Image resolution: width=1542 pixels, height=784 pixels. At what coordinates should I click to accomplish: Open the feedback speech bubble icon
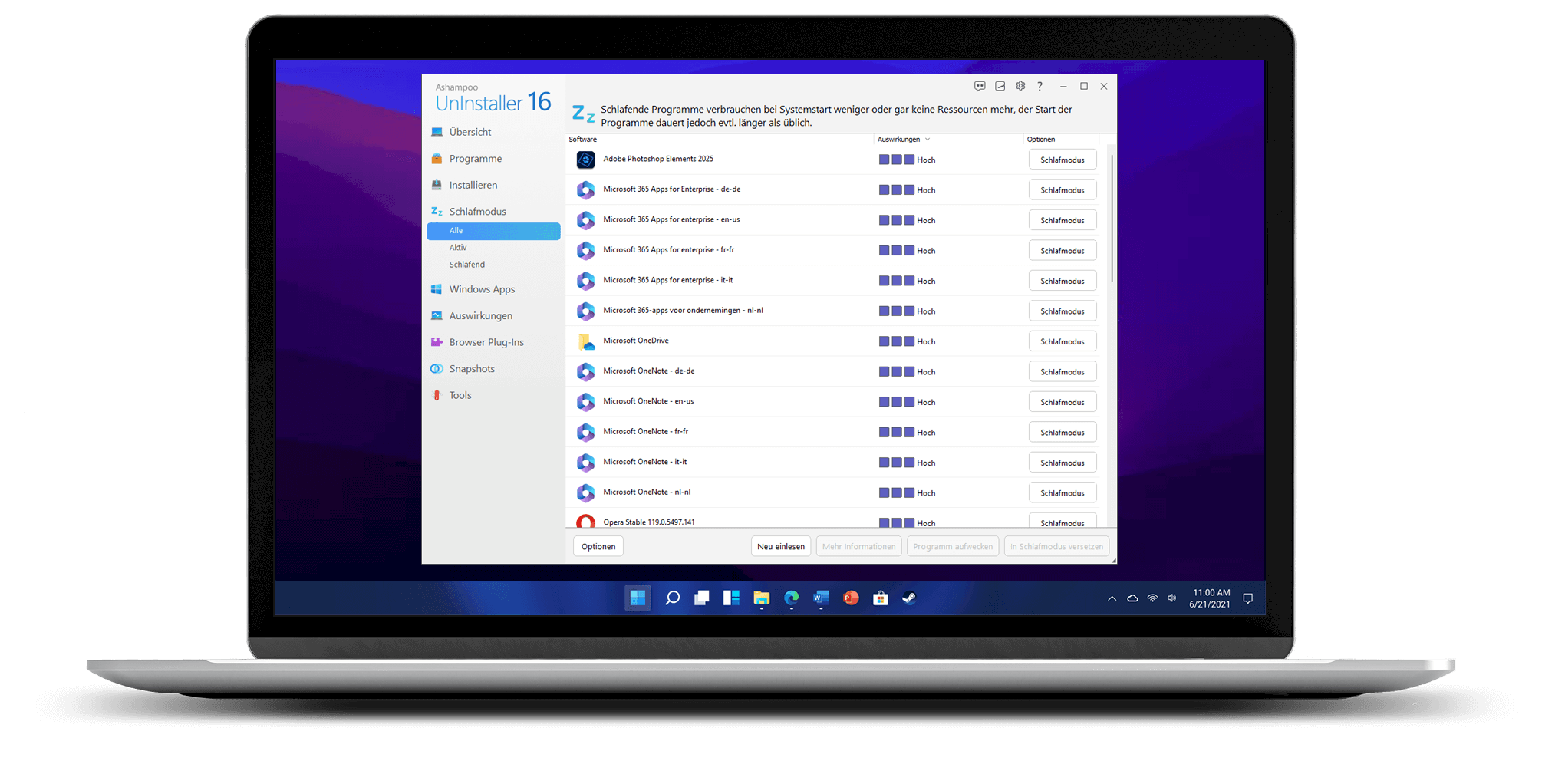tap(980, 86)
